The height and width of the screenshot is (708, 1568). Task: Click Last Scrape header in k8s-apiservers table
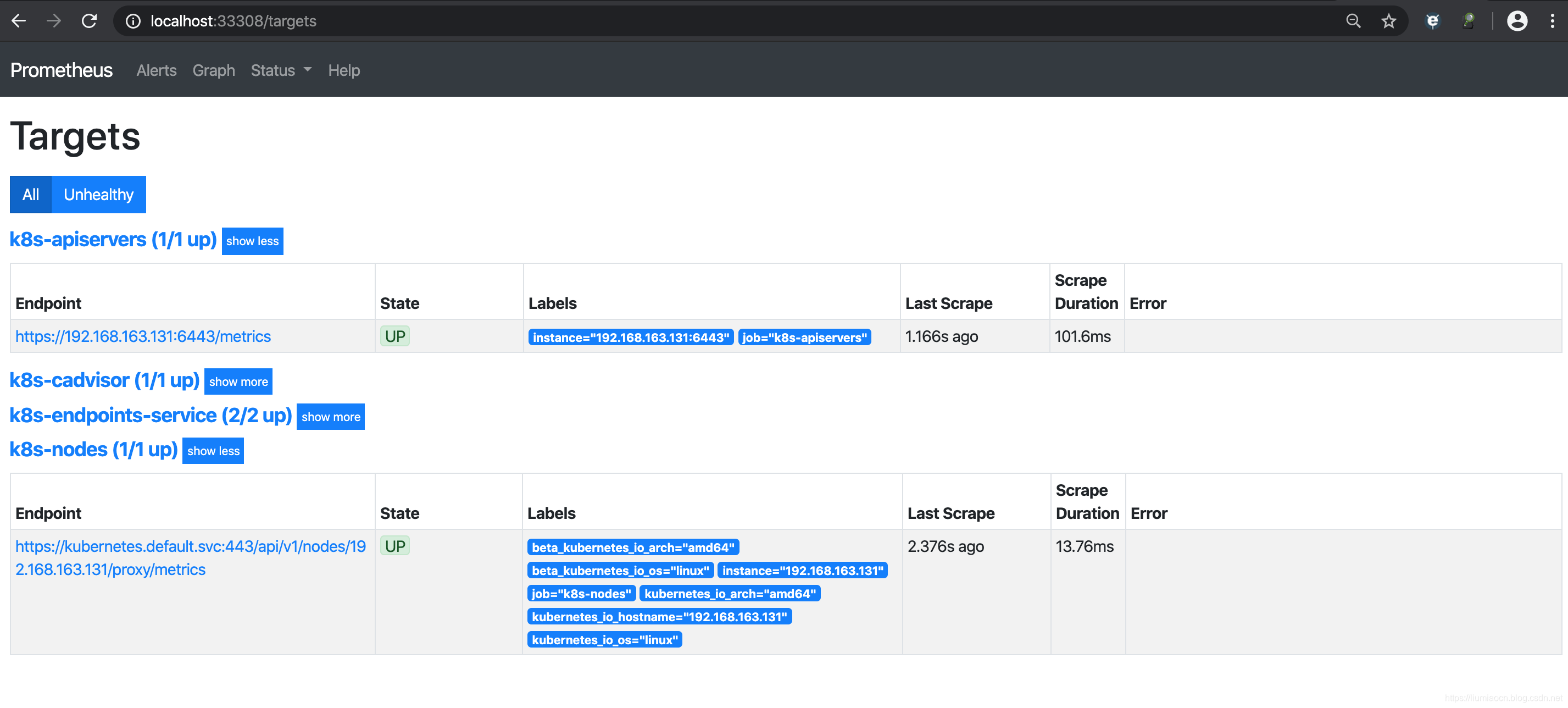coord(949,303)
